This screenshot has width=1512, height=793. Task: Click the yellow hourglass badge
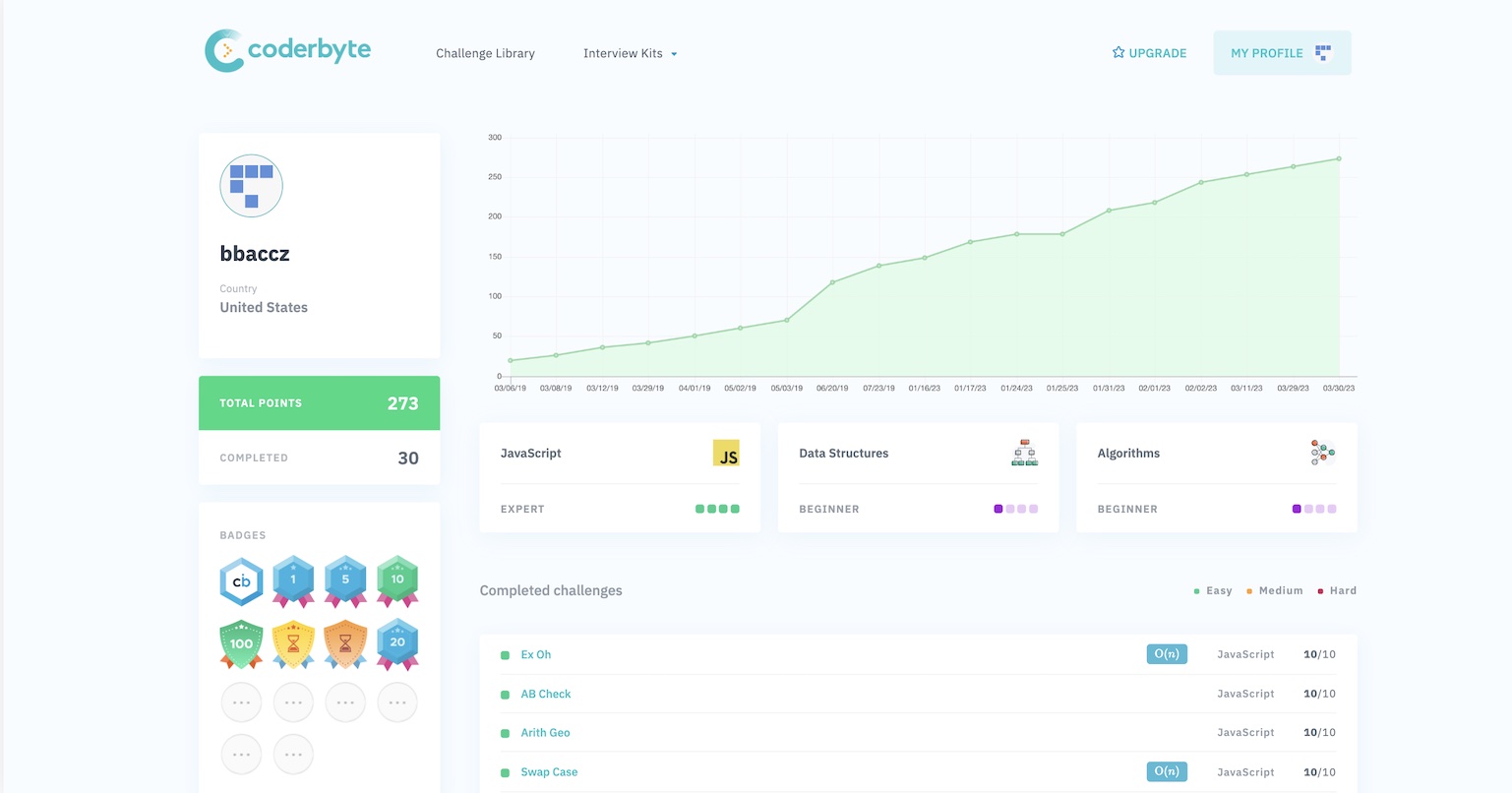click(293, 644)
